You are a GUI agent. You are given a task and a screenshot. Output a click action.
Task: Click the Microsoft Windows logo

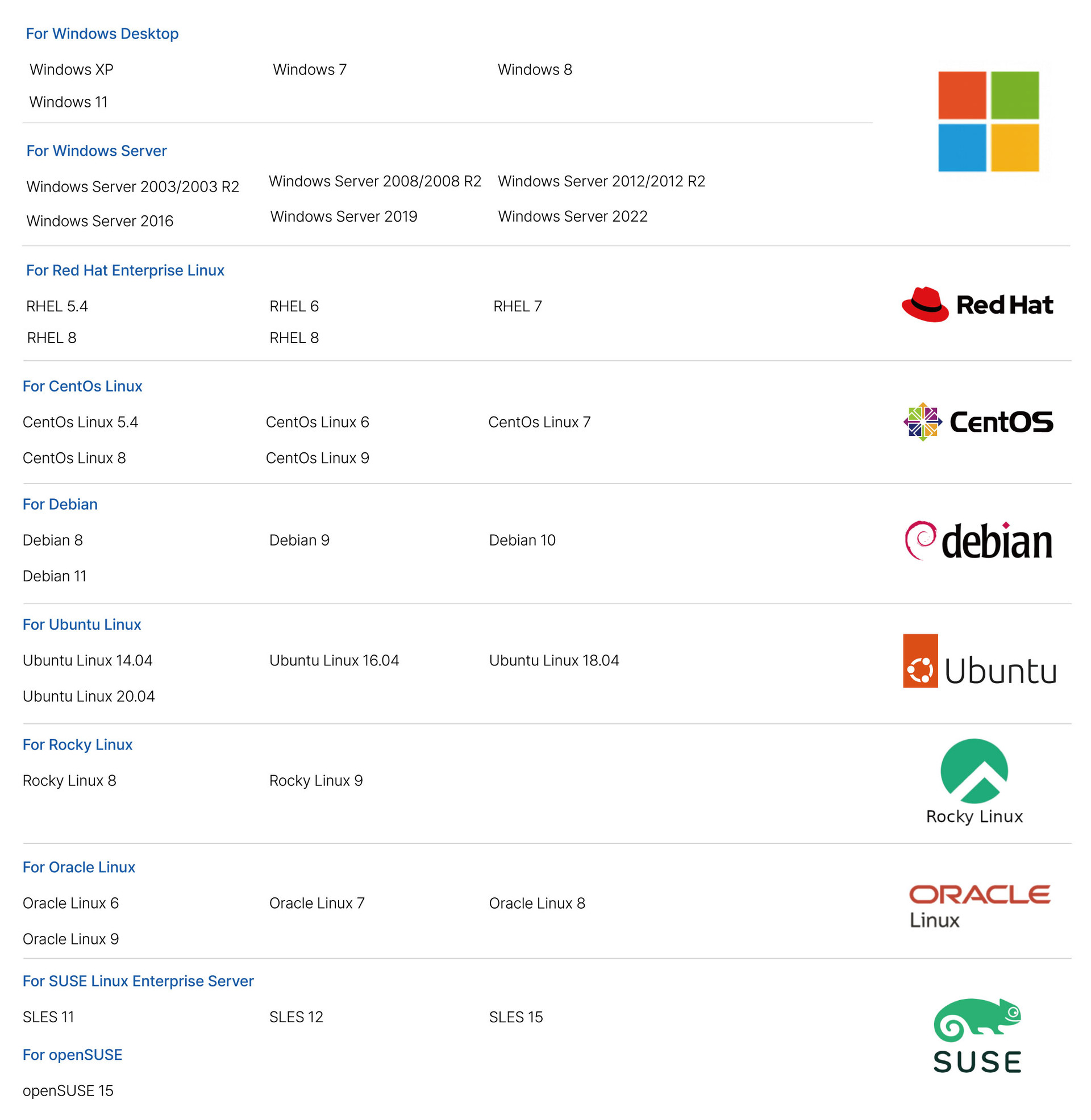pos(988,122)
